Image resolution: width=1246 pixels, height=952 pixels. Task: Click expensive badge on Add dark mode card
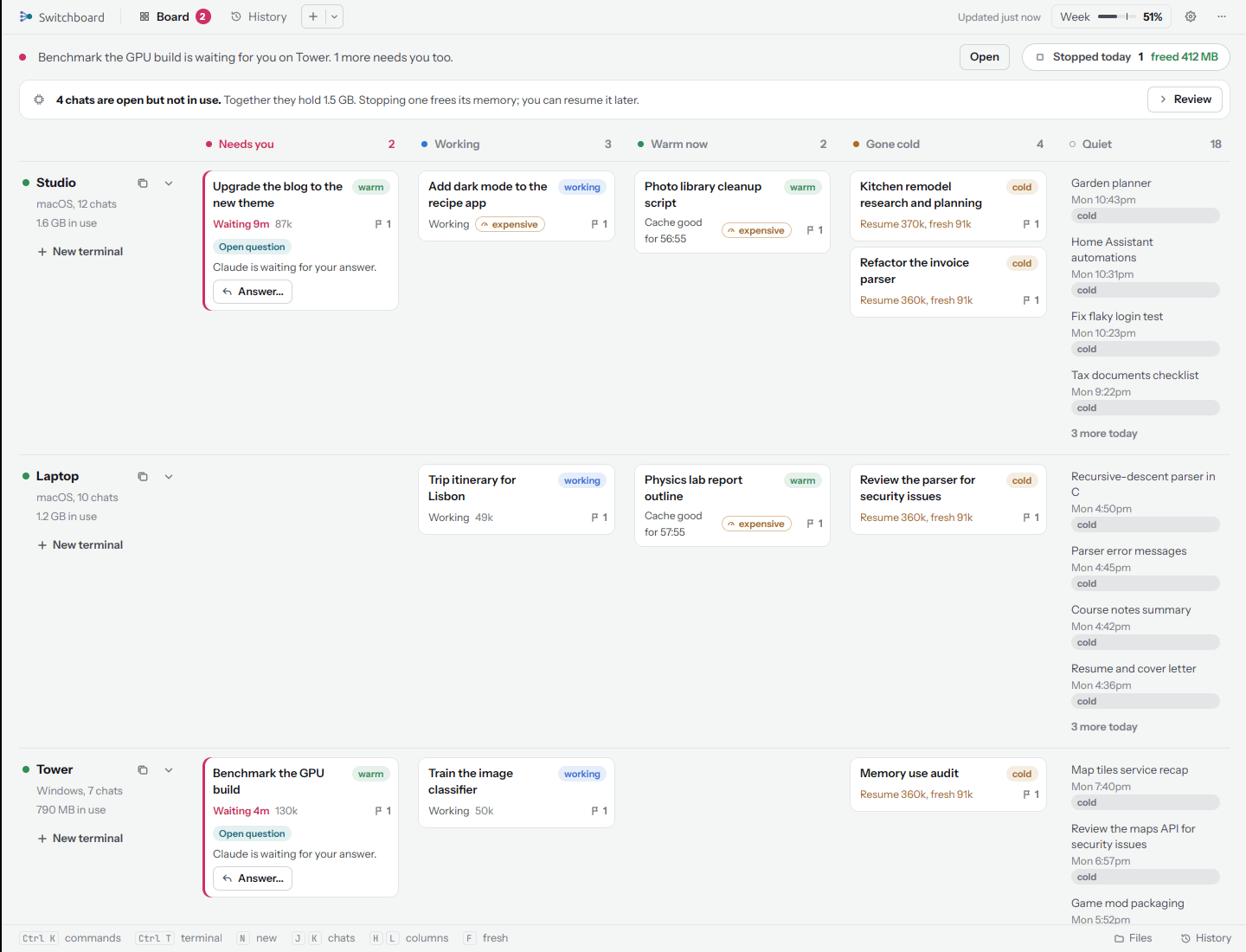[510, 224]
